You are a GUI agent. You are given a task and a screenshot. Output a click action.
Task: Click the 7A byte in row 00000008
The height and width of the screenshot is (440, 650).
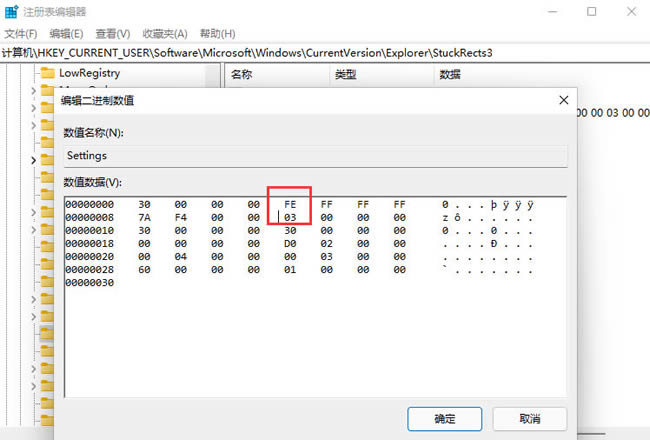[144, 217]
